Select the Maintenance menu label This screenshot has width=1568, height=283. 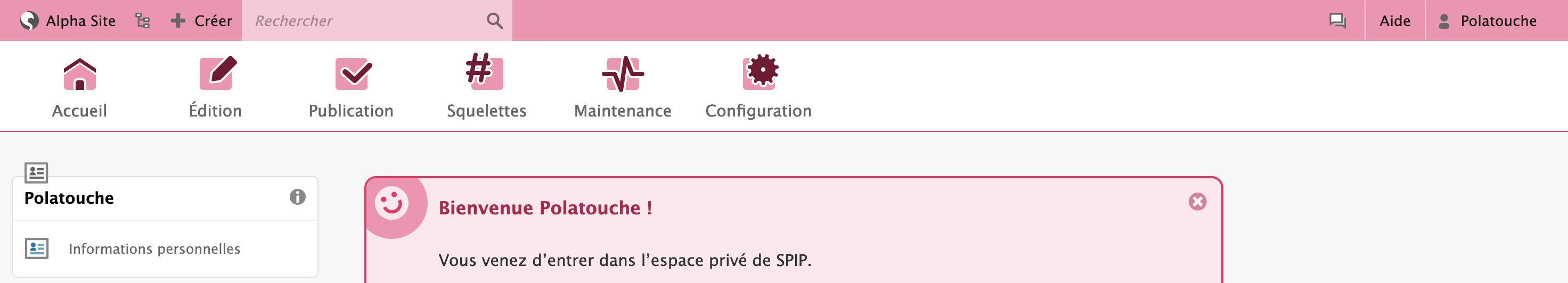[622, 111]
